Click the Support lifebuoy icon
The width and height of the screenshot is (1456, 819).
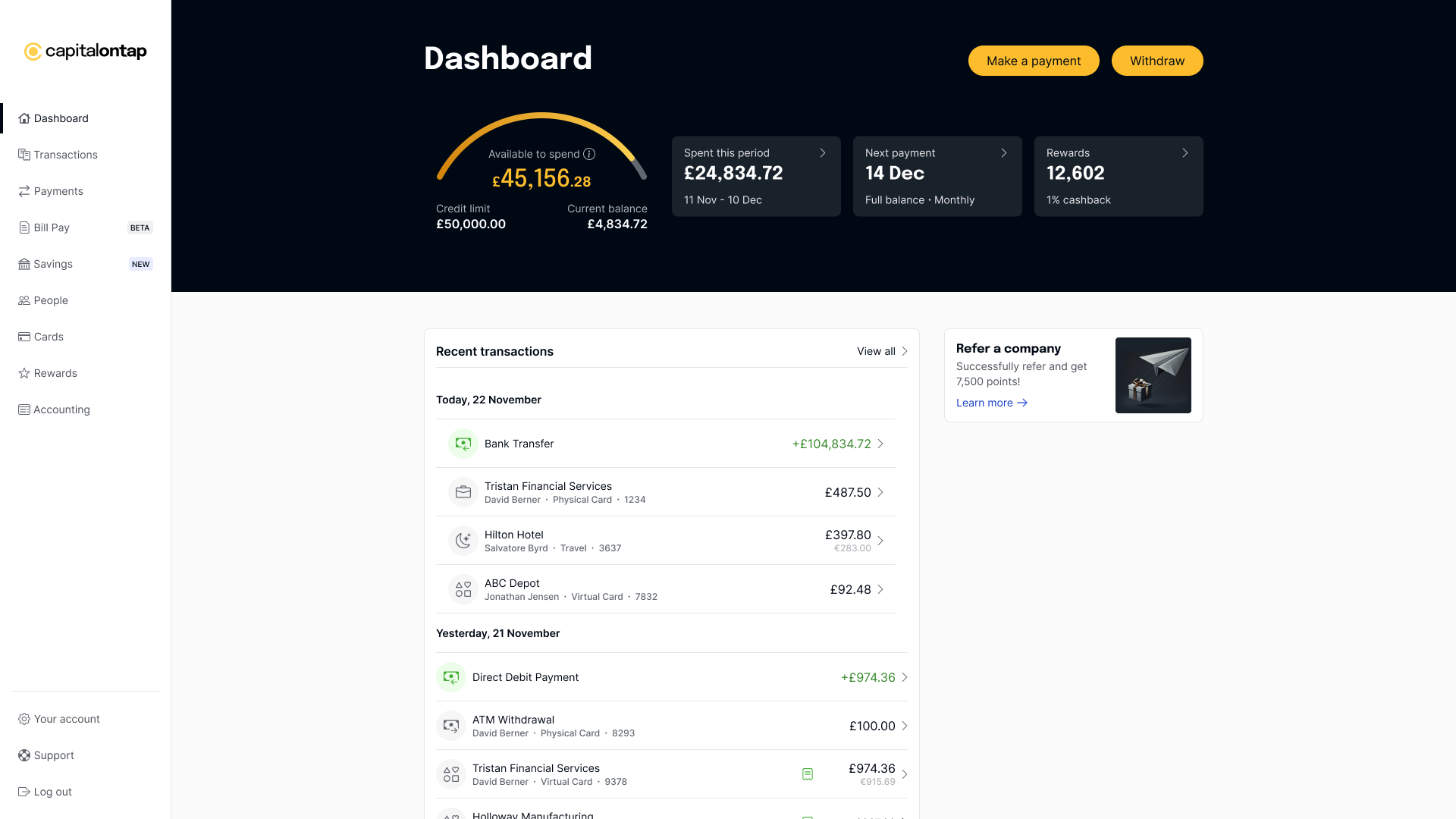tap(24, 755)
